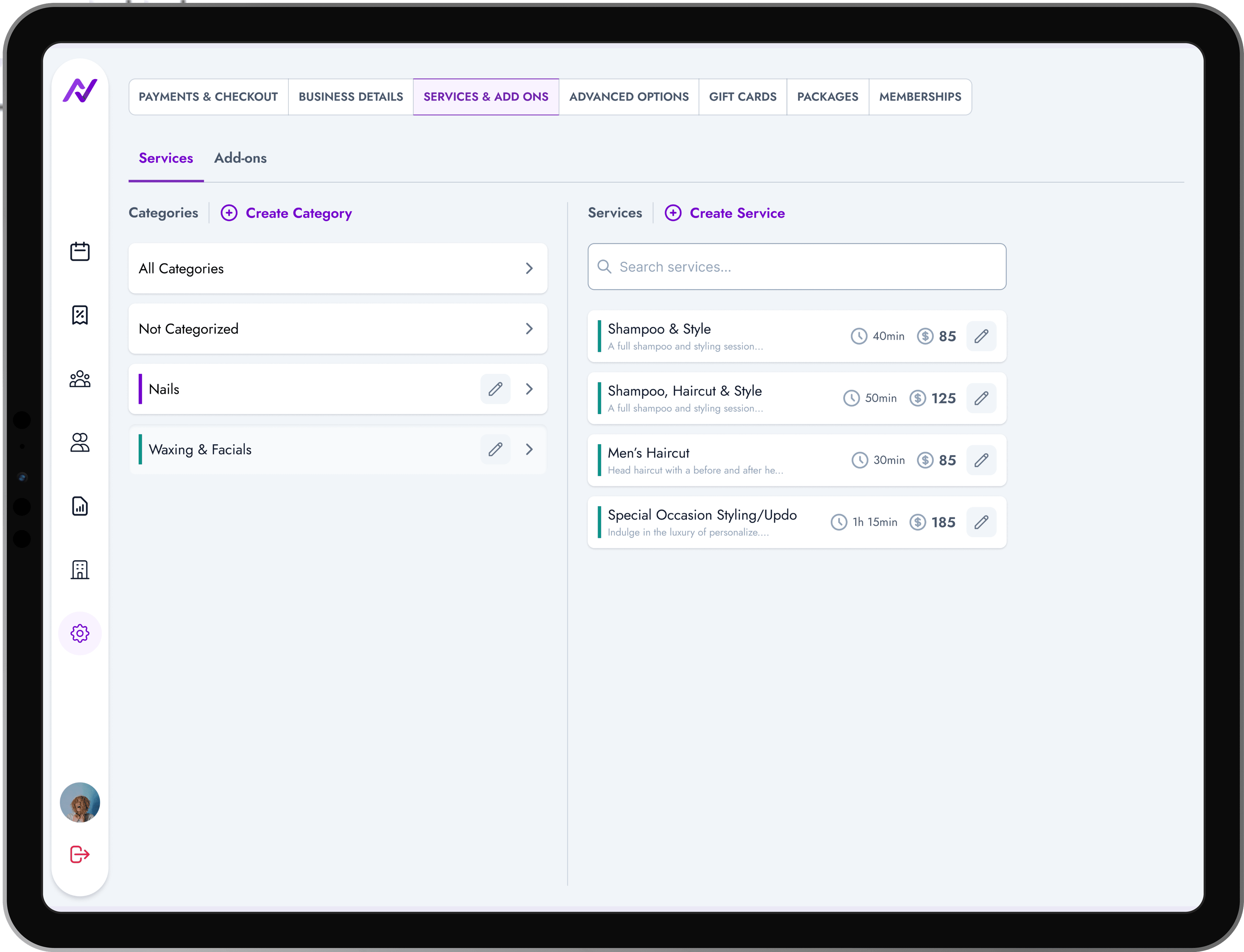This screenshot has width=1244, height=952.
Task: Open the calendar from the sidebar
Action: click(x=80, y=251)
